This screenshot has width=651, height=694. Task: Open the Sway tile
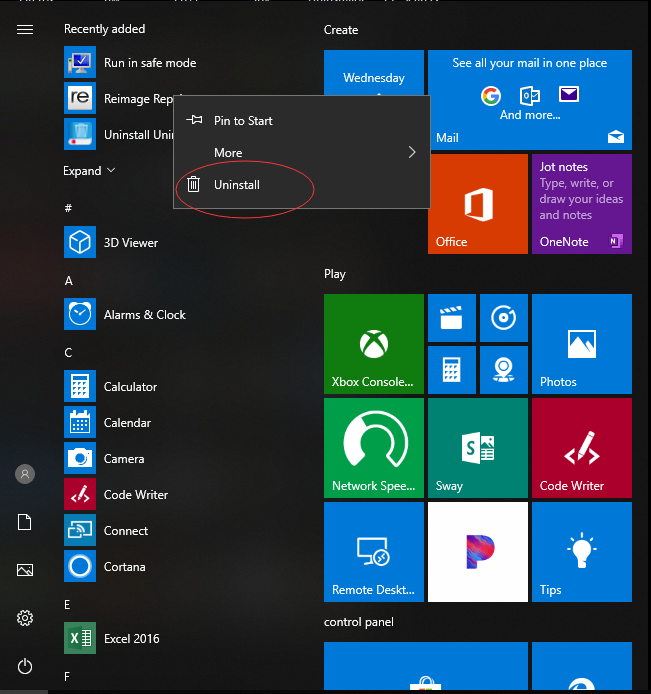[x=478, y=448]
